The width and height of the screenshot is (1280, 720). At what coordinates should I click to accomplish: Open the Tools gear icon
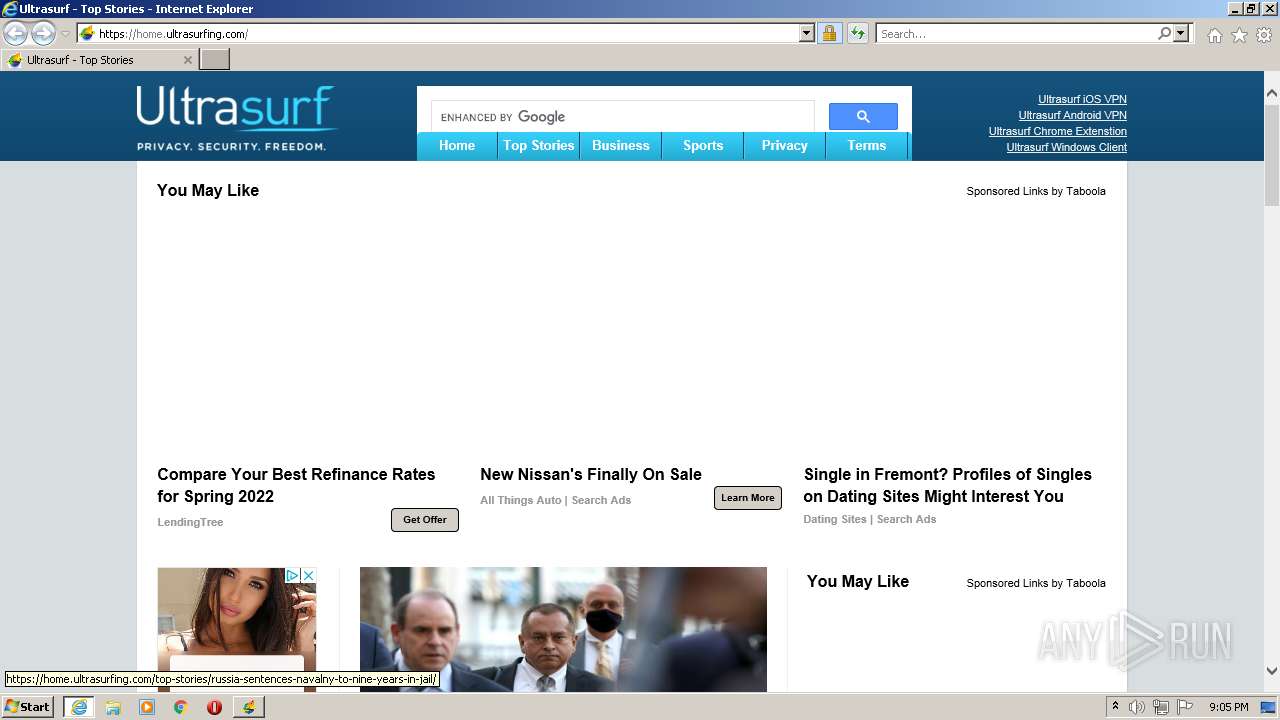(x=1264, y=35)
